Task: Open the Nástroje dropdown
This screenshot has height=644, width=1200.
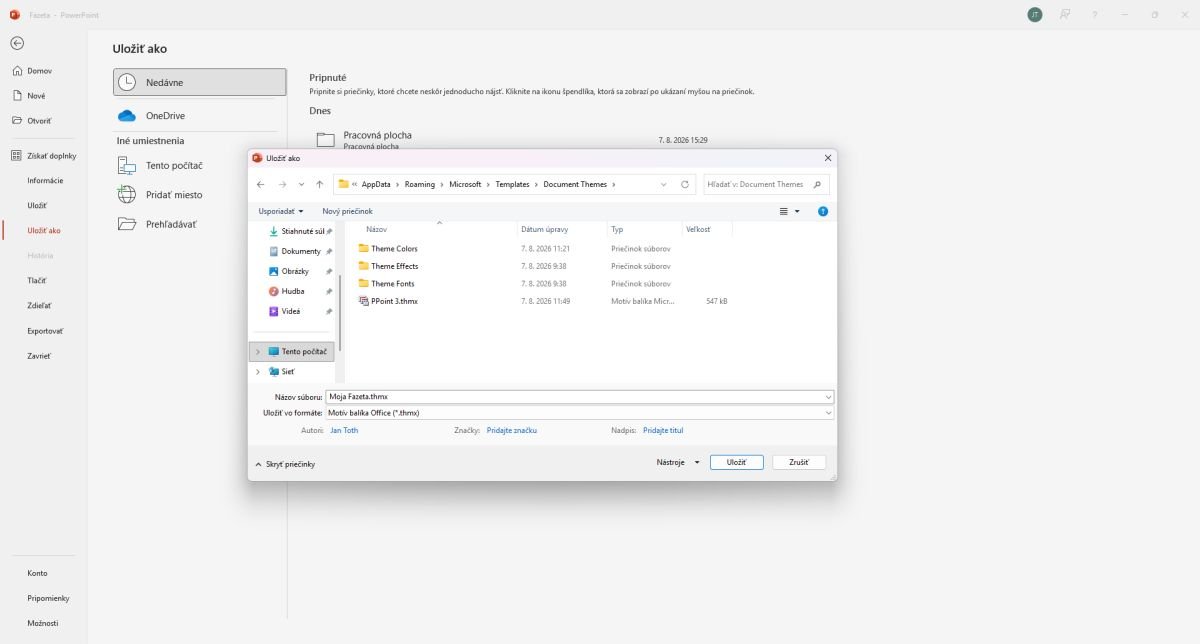Action: (678, 462)
